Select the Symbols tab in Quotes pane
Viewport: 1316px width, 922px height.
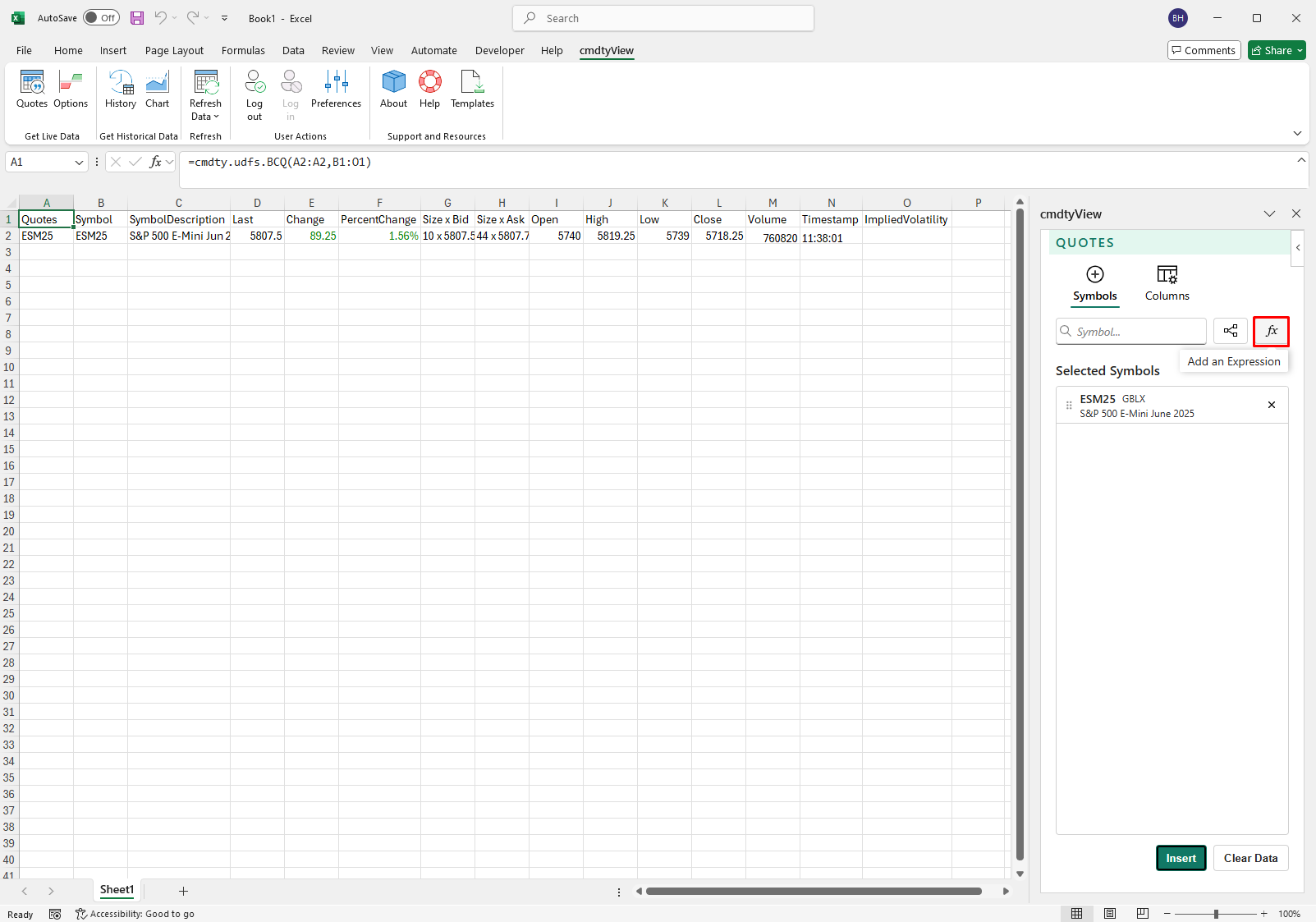[x=1094, y=284]
